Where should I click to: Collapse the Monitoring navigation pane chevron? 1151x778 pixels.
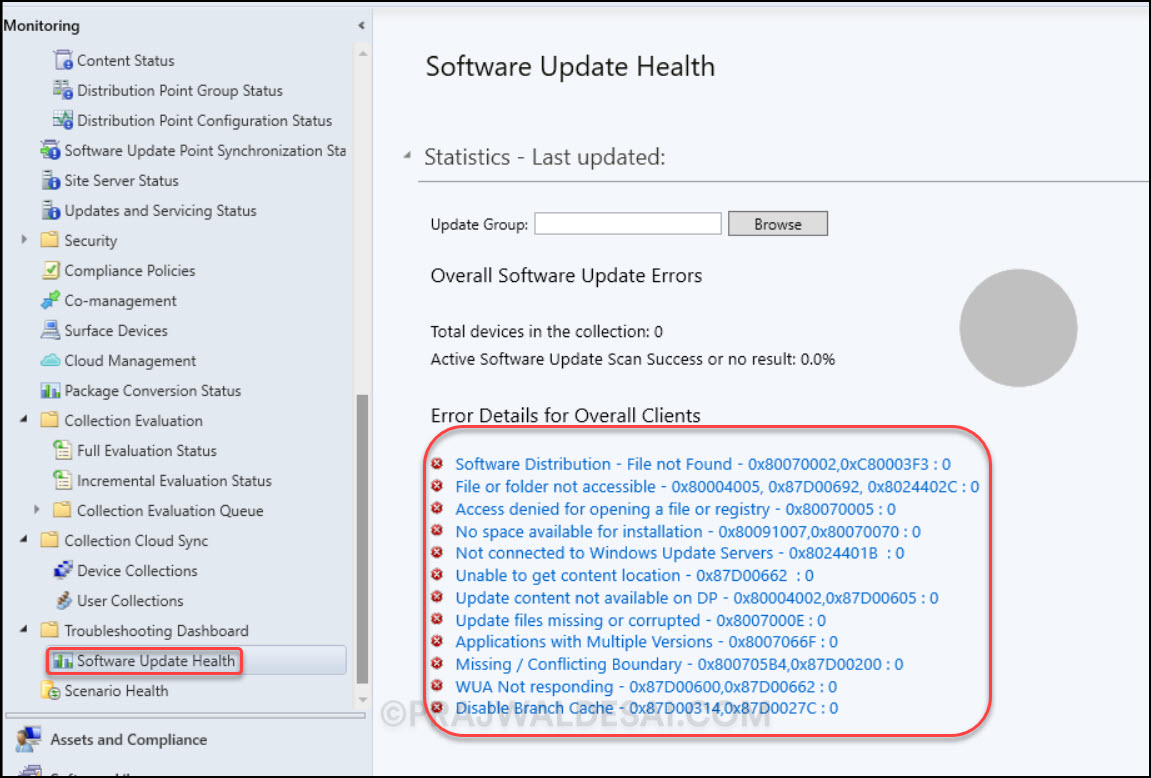click(361, 26)
